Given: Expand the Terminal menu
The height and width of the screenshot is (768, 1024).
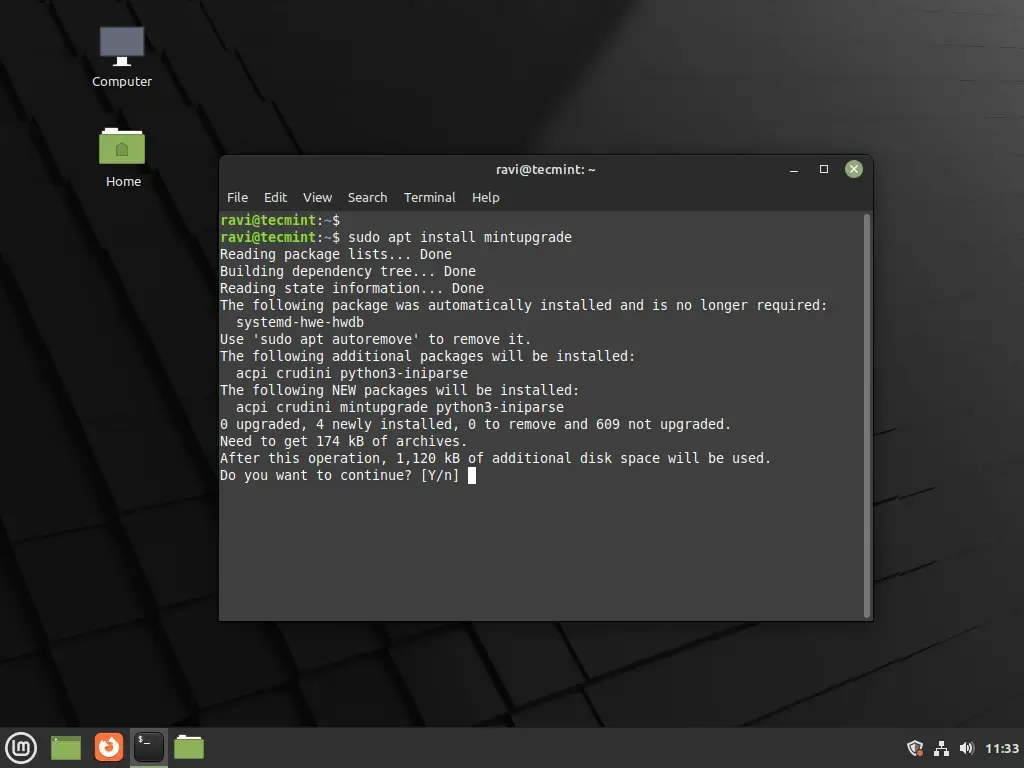Looking at the screenshot, I should click(429, 197).
